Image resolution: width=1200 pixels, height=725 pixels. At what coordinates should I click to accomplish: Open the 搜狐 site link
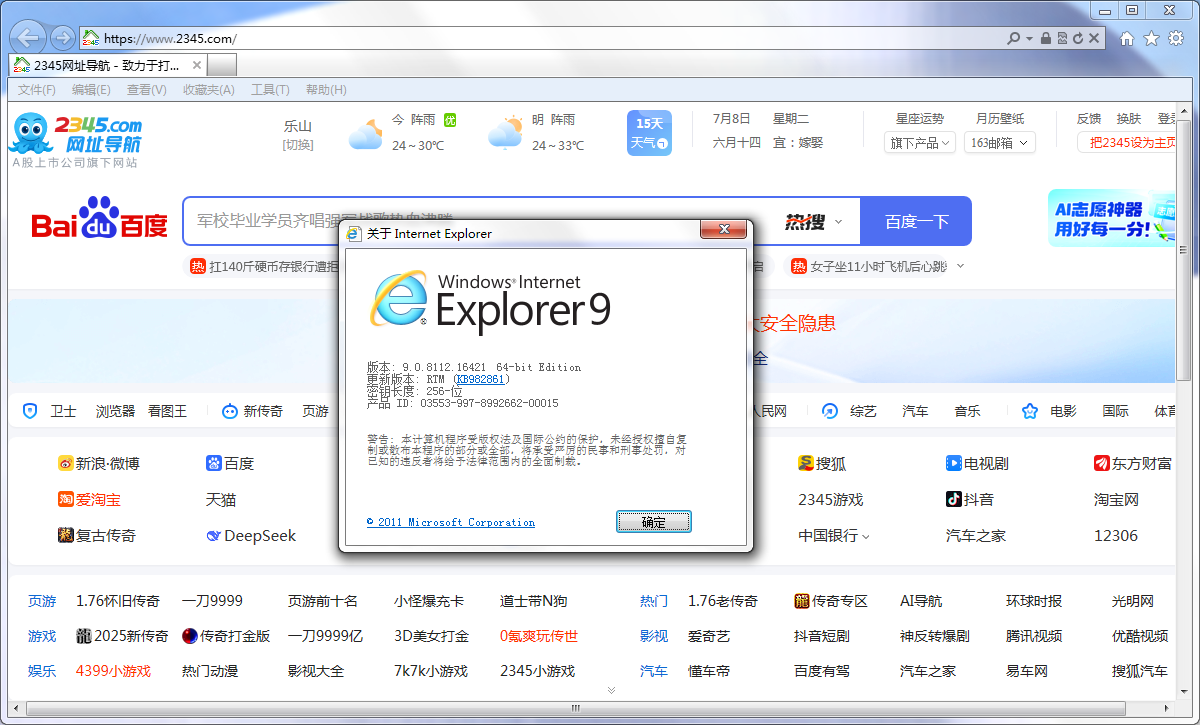tap(822, 463)
